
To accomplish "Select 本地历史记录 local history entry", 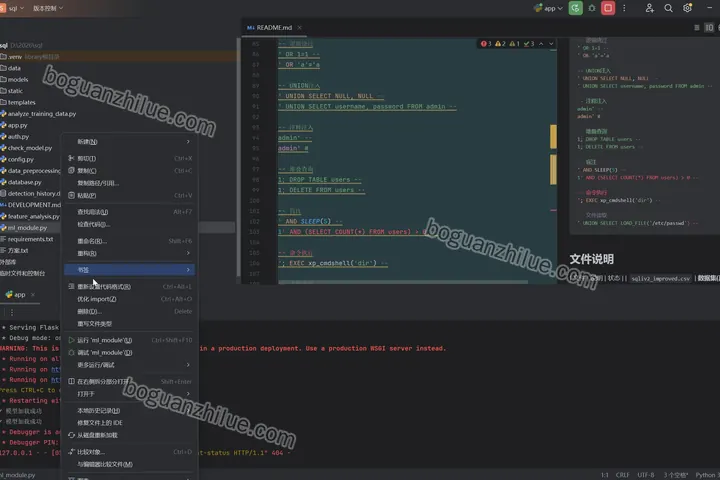I will coord(129,410).
